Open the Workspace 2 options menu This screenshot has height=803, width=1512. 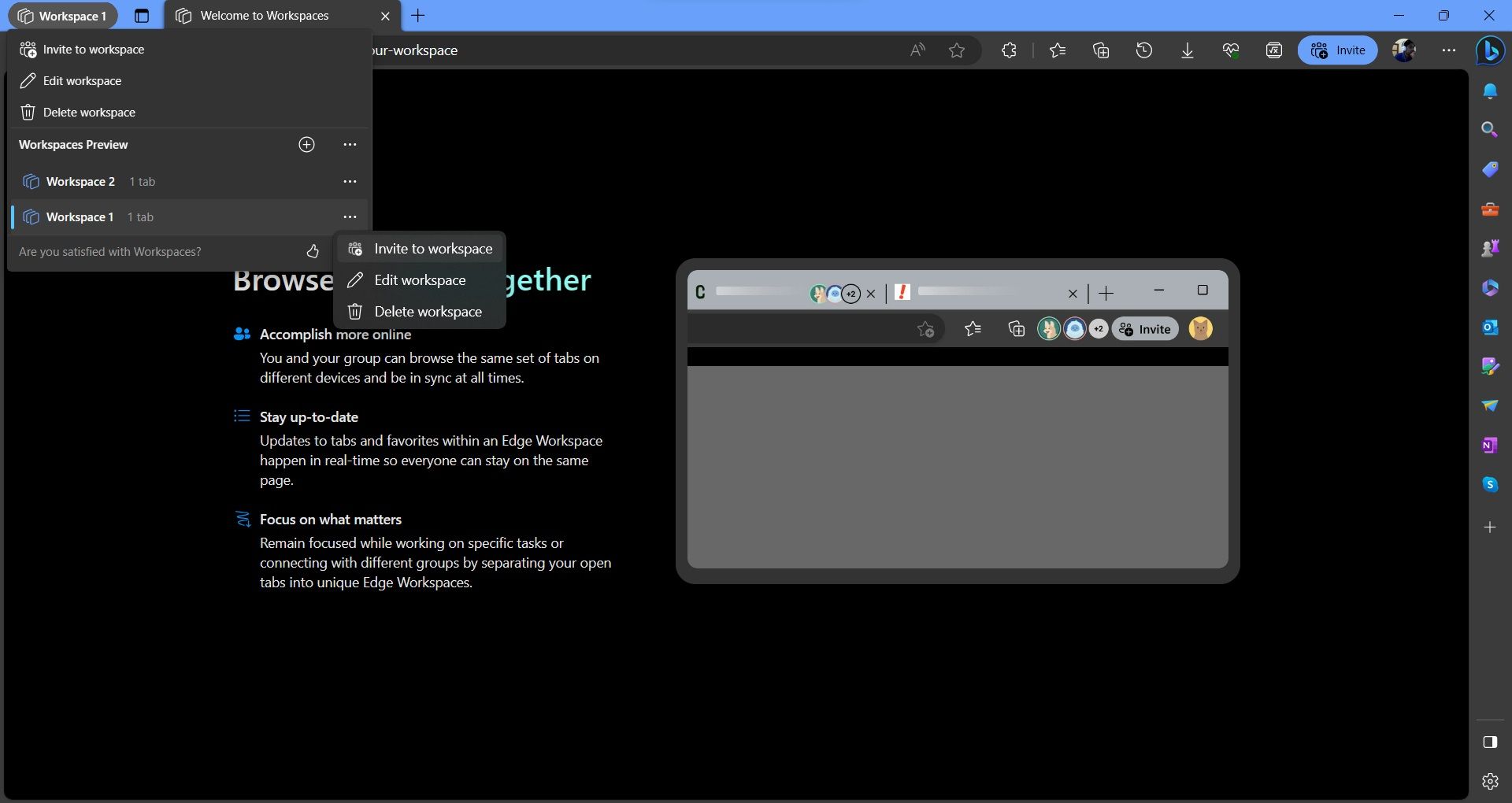[350, 181]
